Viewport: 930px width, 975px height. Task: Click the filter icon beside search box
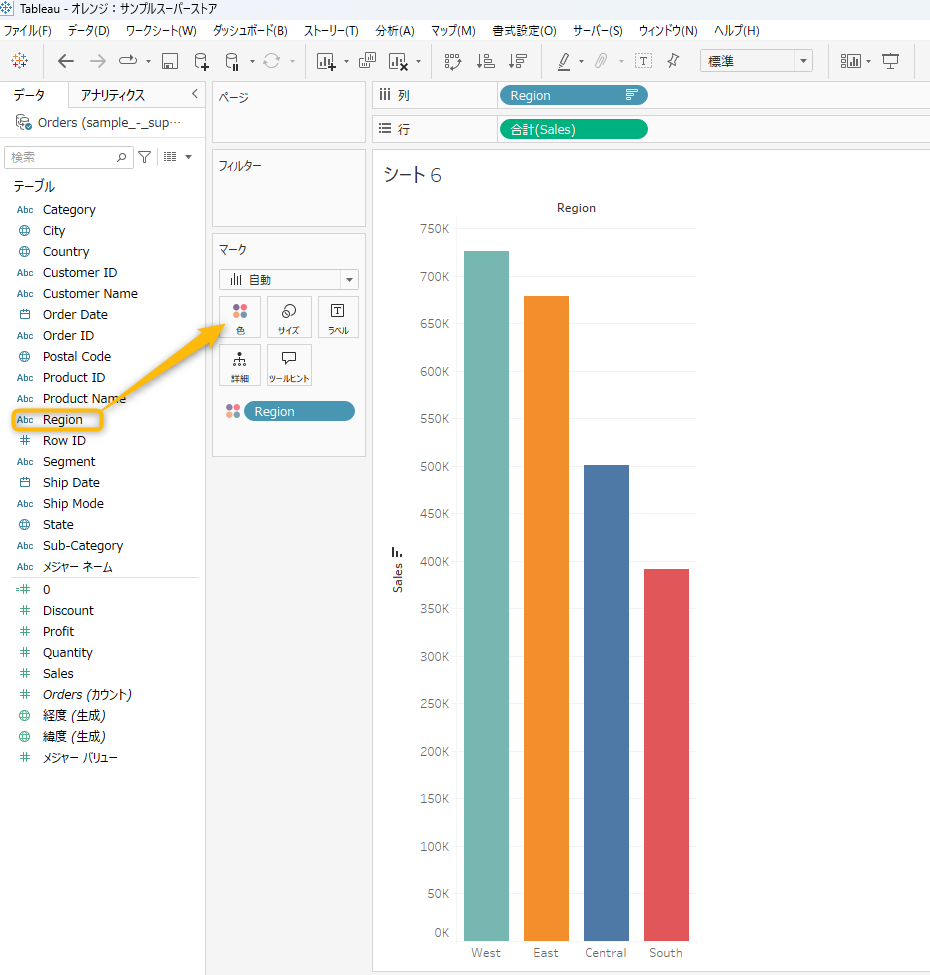pyautogui.click(x=145, y=157)
